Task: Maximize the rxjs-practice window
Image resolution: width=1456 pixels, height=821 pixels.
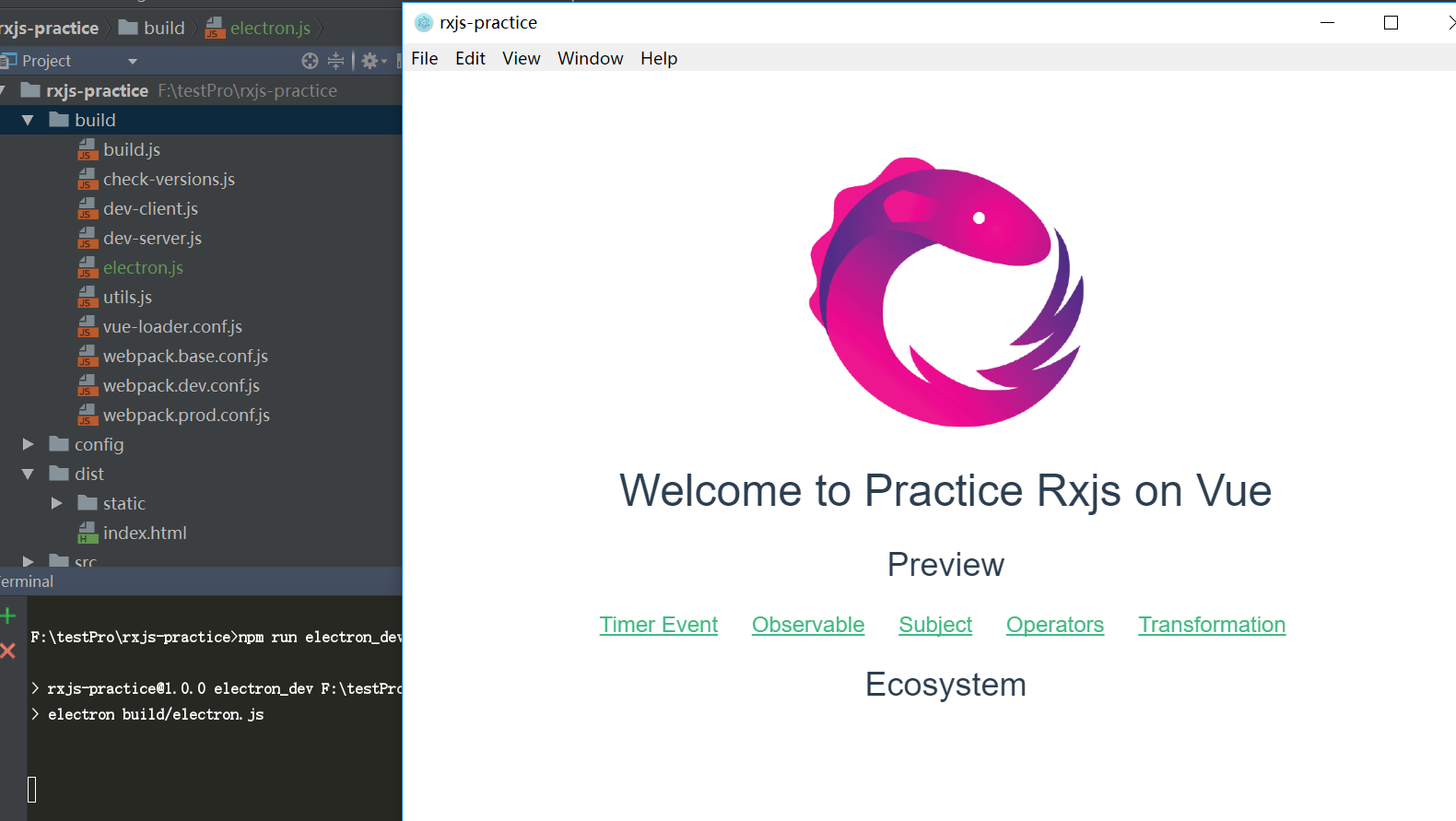Action: 1391,23
